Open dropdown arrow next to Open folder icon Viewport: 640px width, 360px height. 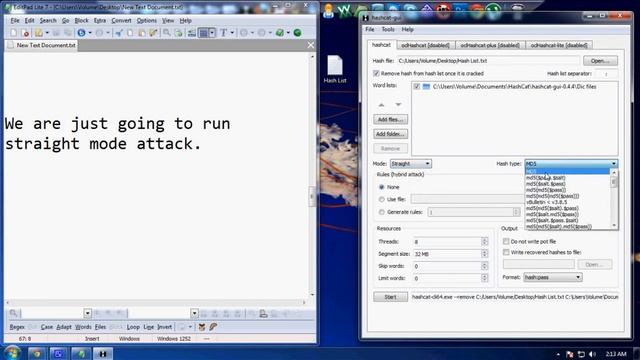(x=47, y=33)
